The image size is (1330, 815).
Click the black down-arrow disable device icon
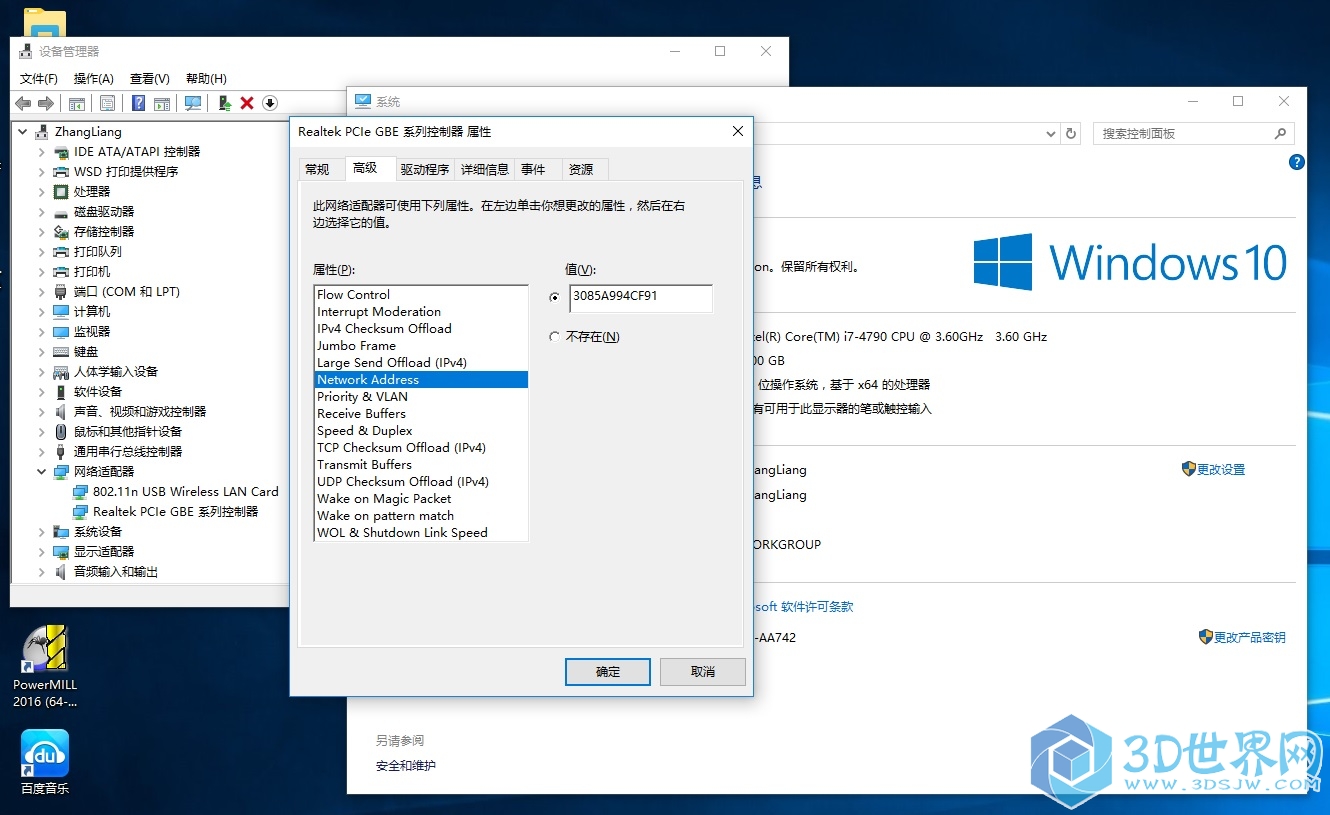click(x=270, y=103)
